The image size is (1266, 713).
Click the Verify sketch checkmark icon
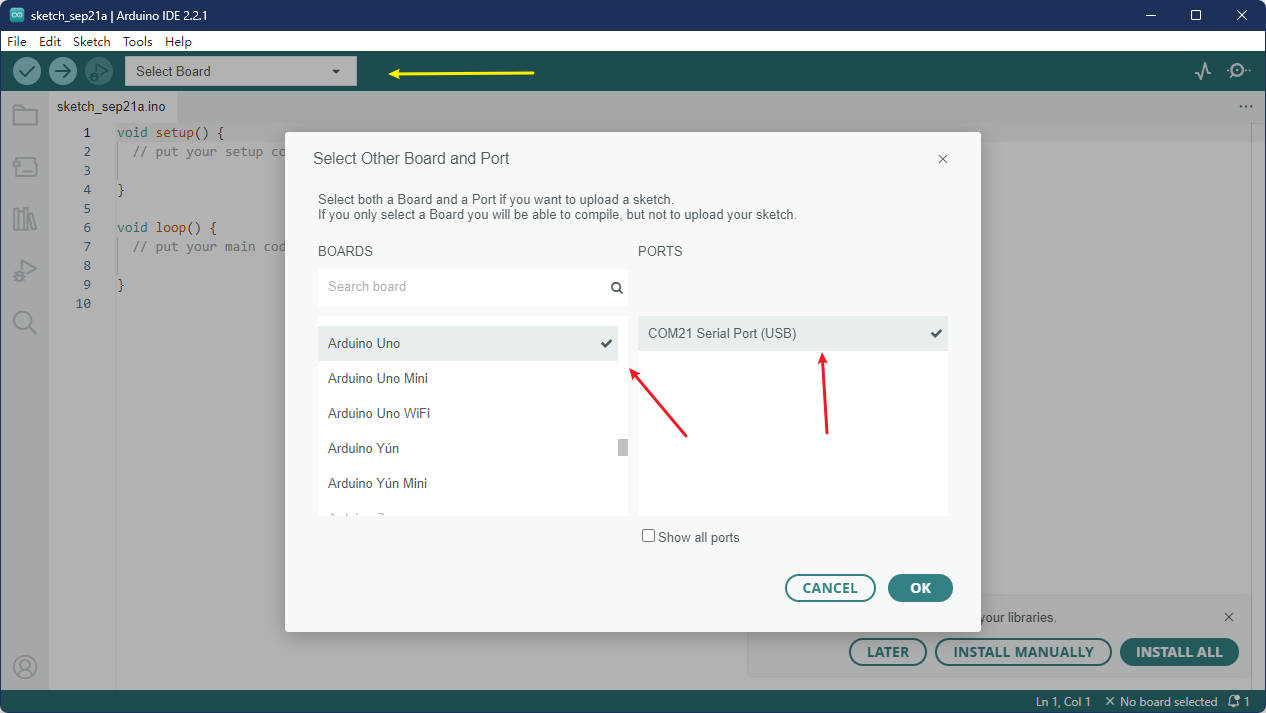(x=27, y=71)
